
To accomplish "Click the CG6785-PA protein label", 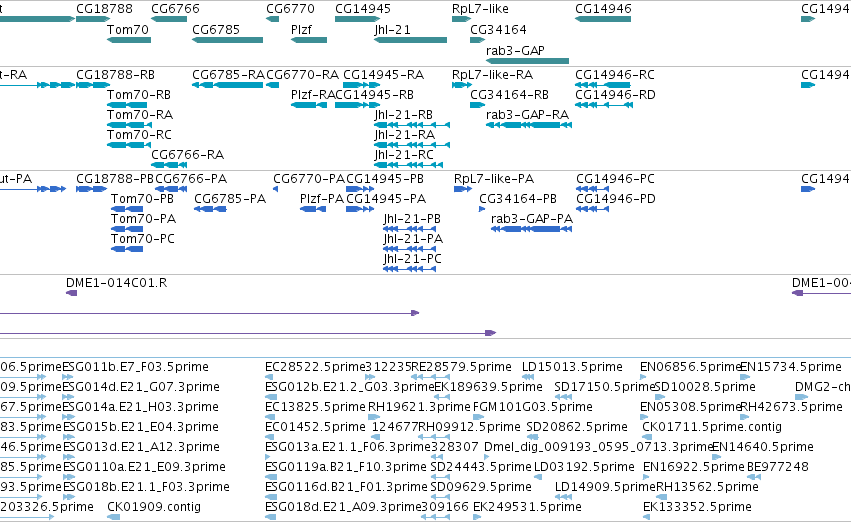I will click(230, 199).
